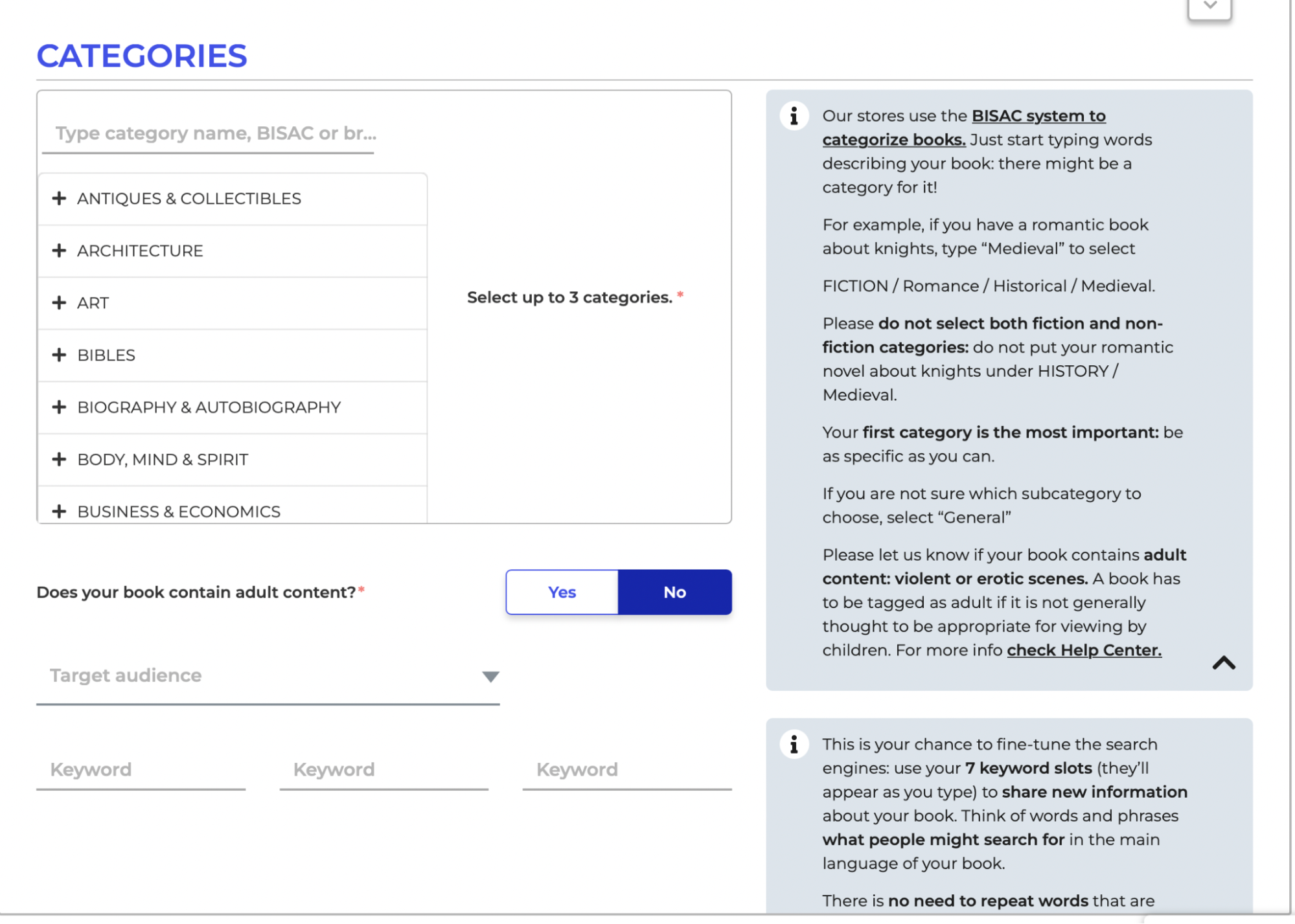
Task: Click the chevron button in the top right corner
Action: (x=1209, y=6)
